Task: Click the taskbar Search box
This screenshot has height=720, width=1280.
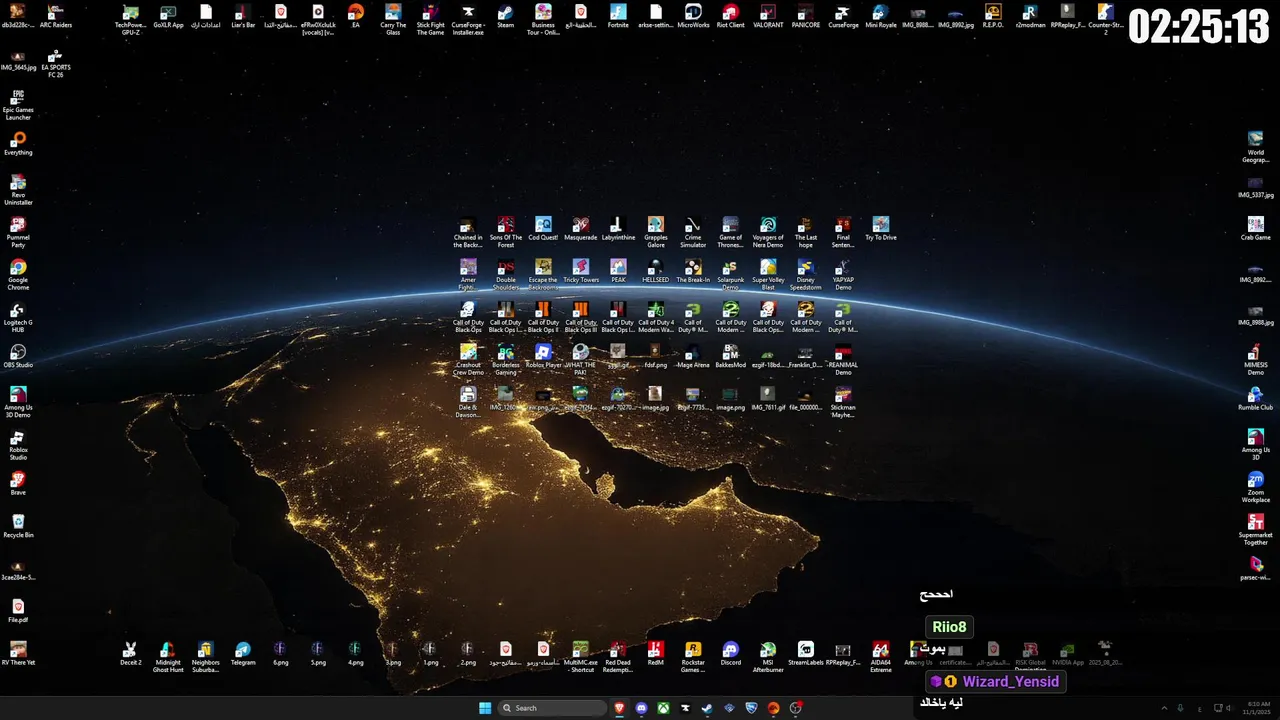Action: point(552,708)
